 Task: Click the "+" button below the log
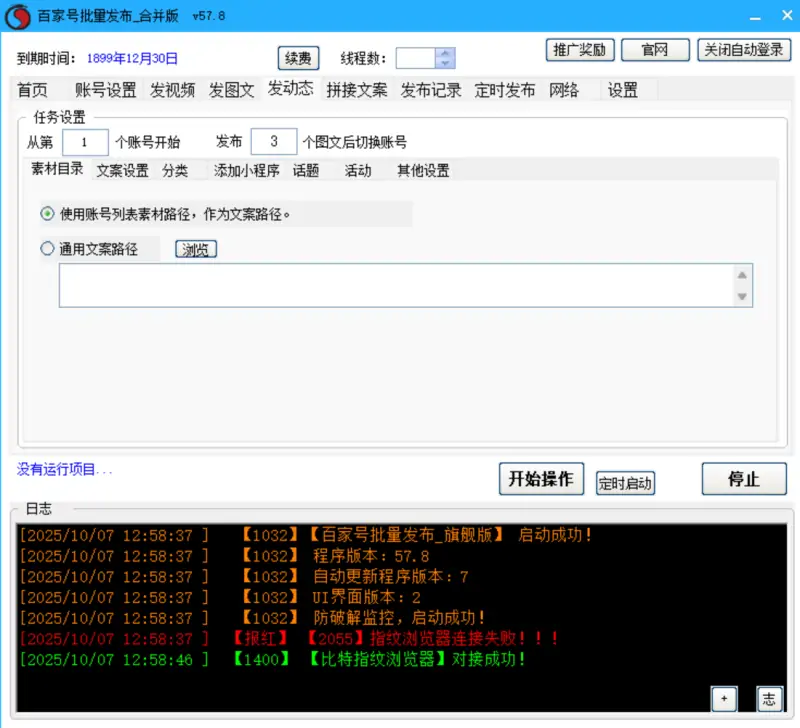pos(724,698)
